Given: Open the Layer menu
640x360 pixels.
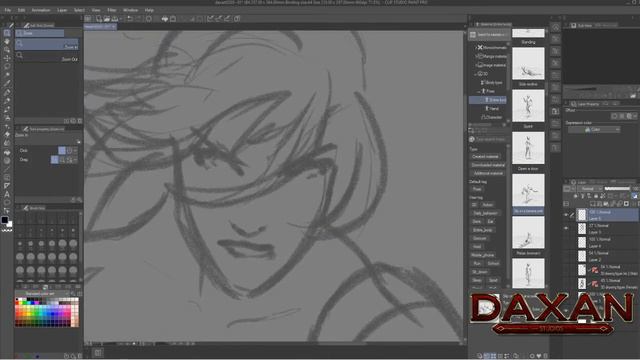Looking at the screenshot, I should click(x=62, y=10).
